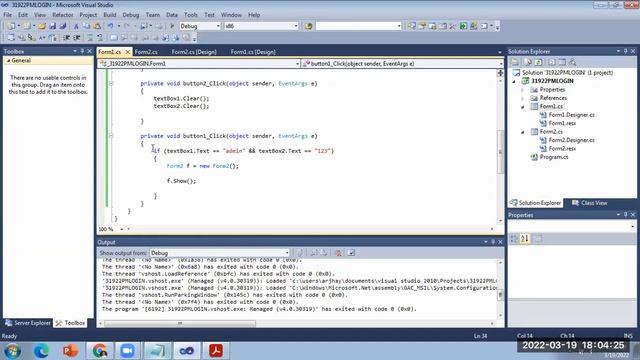Click Categorized view icon in Properties panel
Viewport: 640px width, 360px height.
[514, 238]
